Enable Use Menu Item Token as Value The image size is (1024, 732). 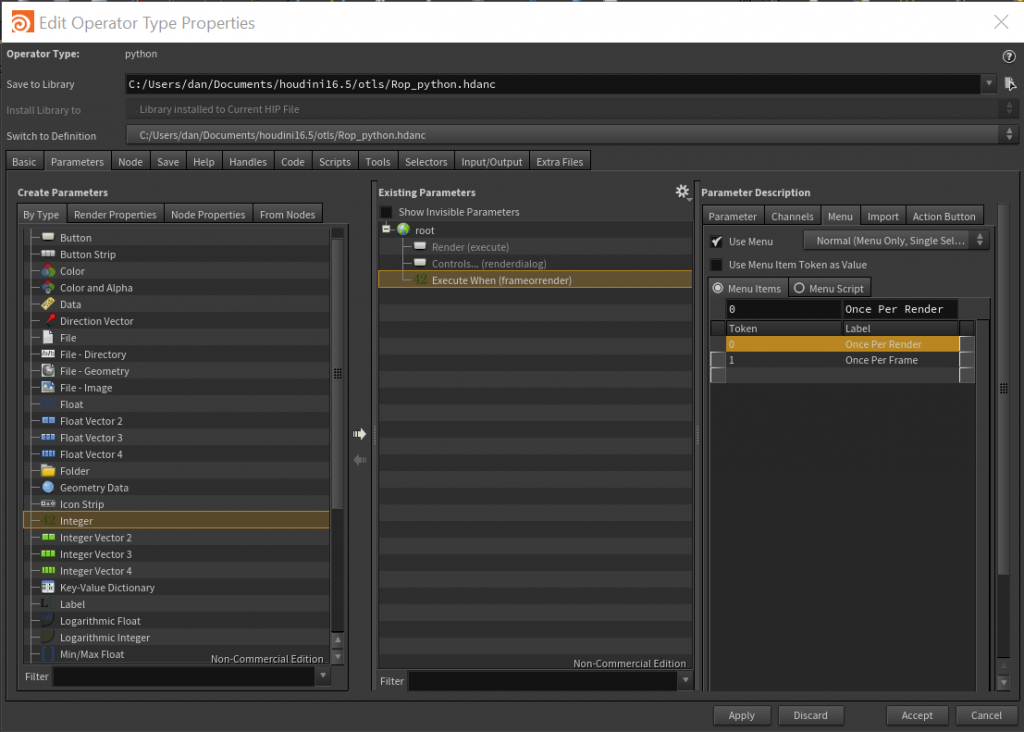pos(716,265)
